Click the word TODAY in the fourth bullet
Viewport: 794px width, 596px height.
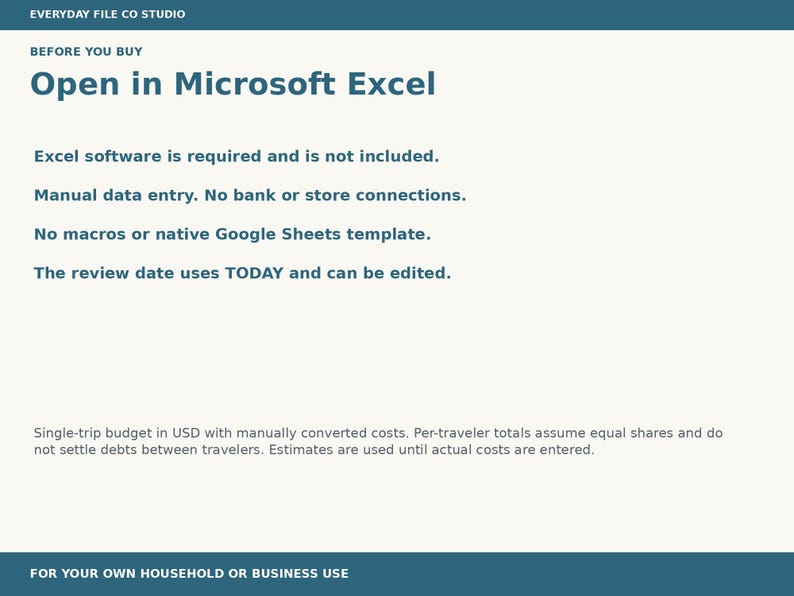point(254,273)
